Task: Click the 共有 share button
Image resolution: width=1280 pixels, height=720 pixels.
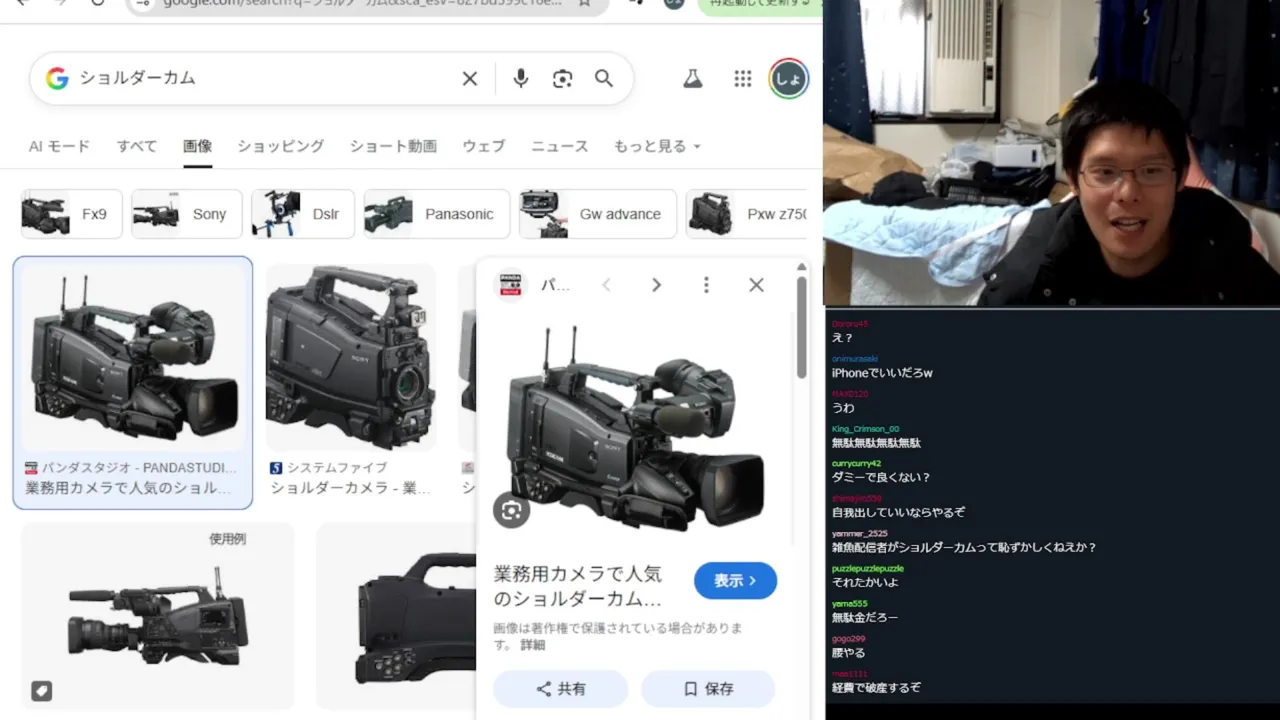Action: pos(560,689)
